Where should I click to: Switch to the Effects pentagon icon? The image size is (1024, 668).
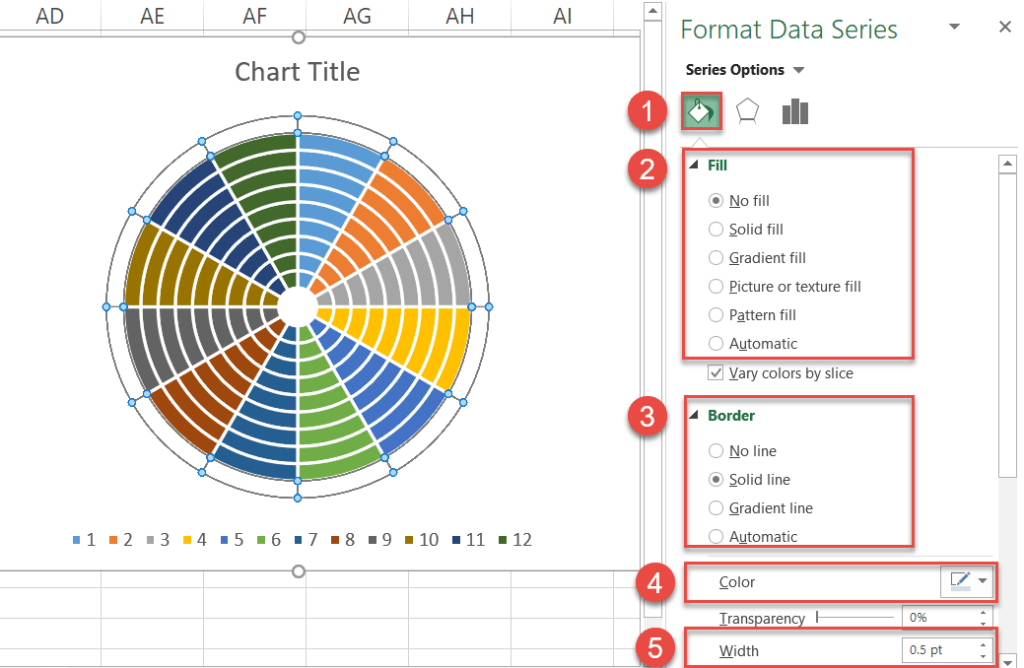(746, 111)
